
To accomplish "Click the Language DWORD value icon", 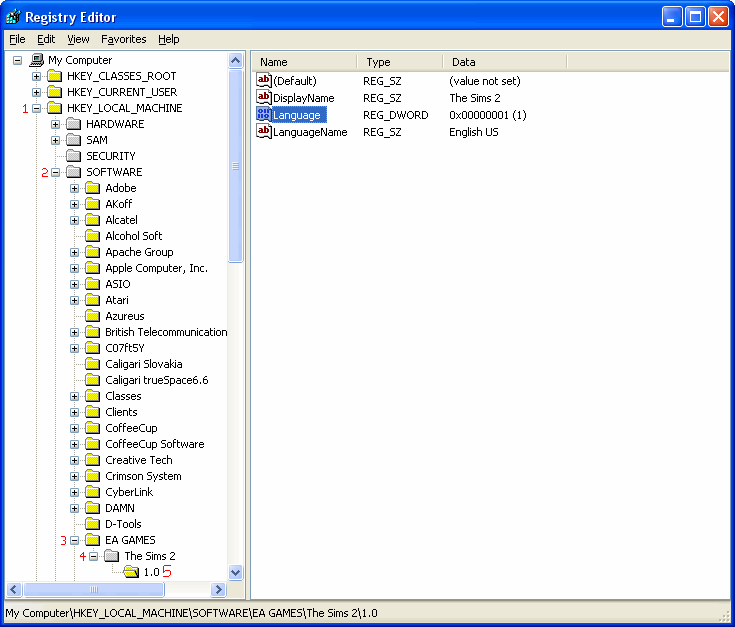I will (264, 115).
